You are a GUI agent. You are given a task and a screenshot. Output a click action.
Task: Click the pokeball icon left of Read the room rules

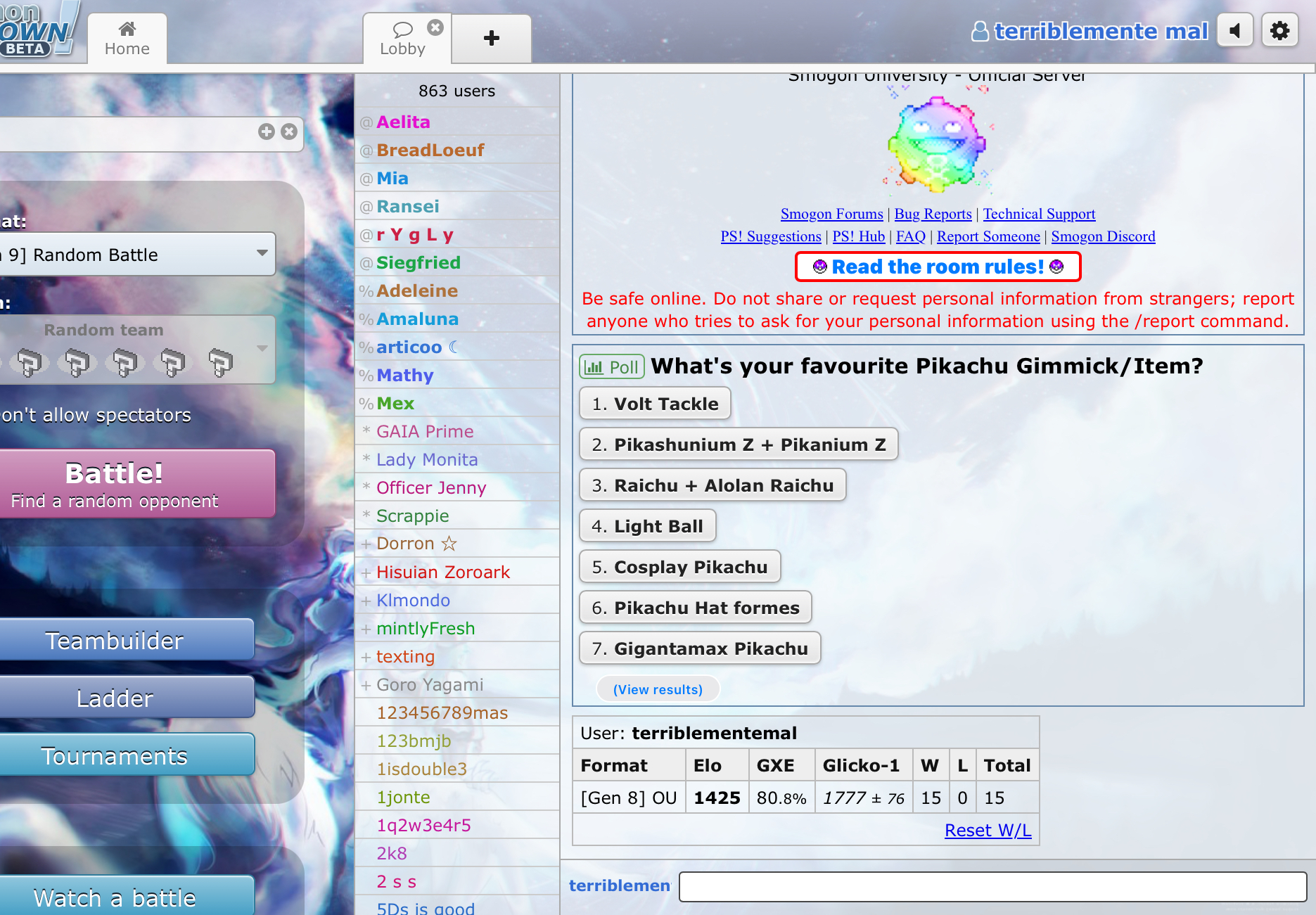point(820,267)
